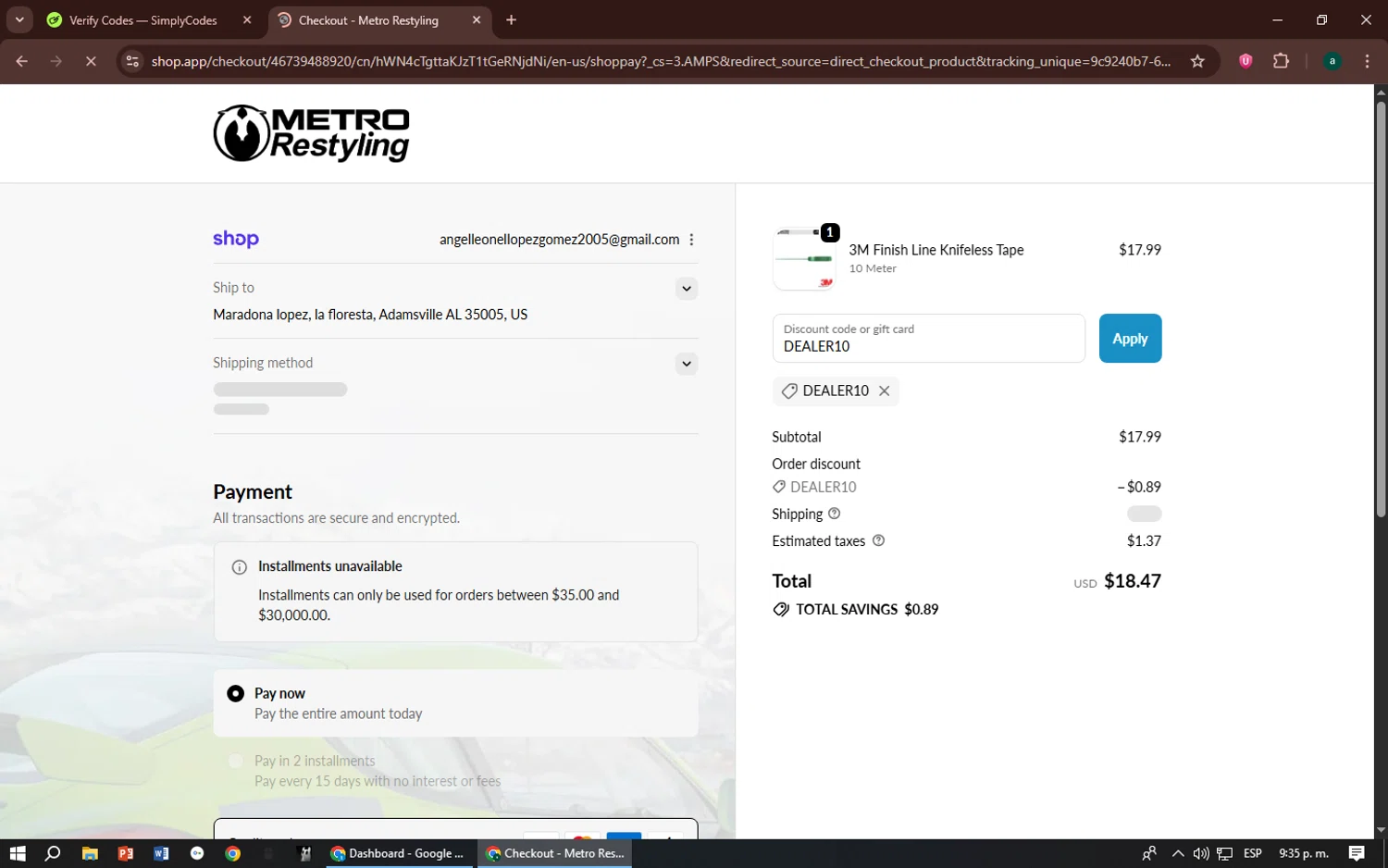Click the address bar URL
The height and width of the screenshot is (868, 1388).
(x=661, y=61)
